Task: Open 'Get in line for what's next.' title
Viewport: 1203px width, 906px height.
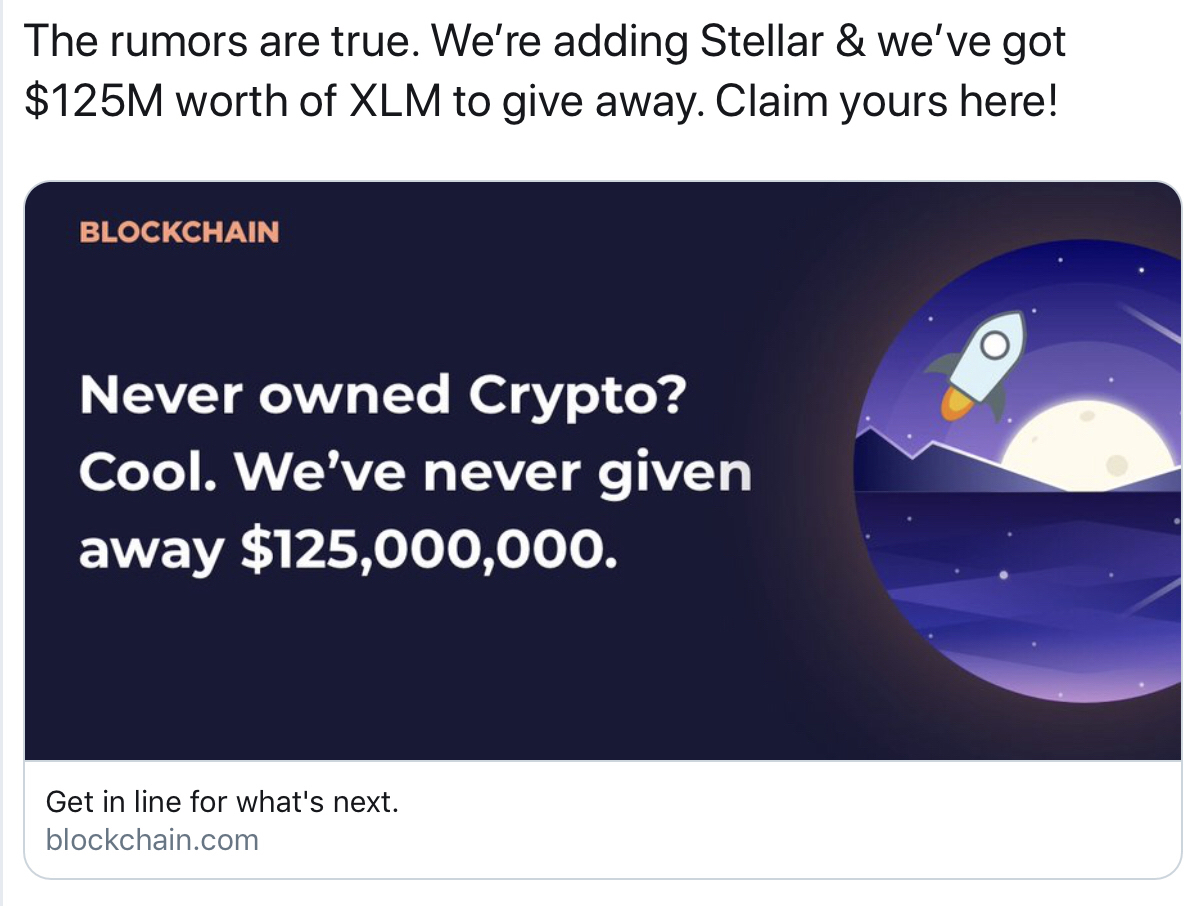Action: click(x=222, y=801)
